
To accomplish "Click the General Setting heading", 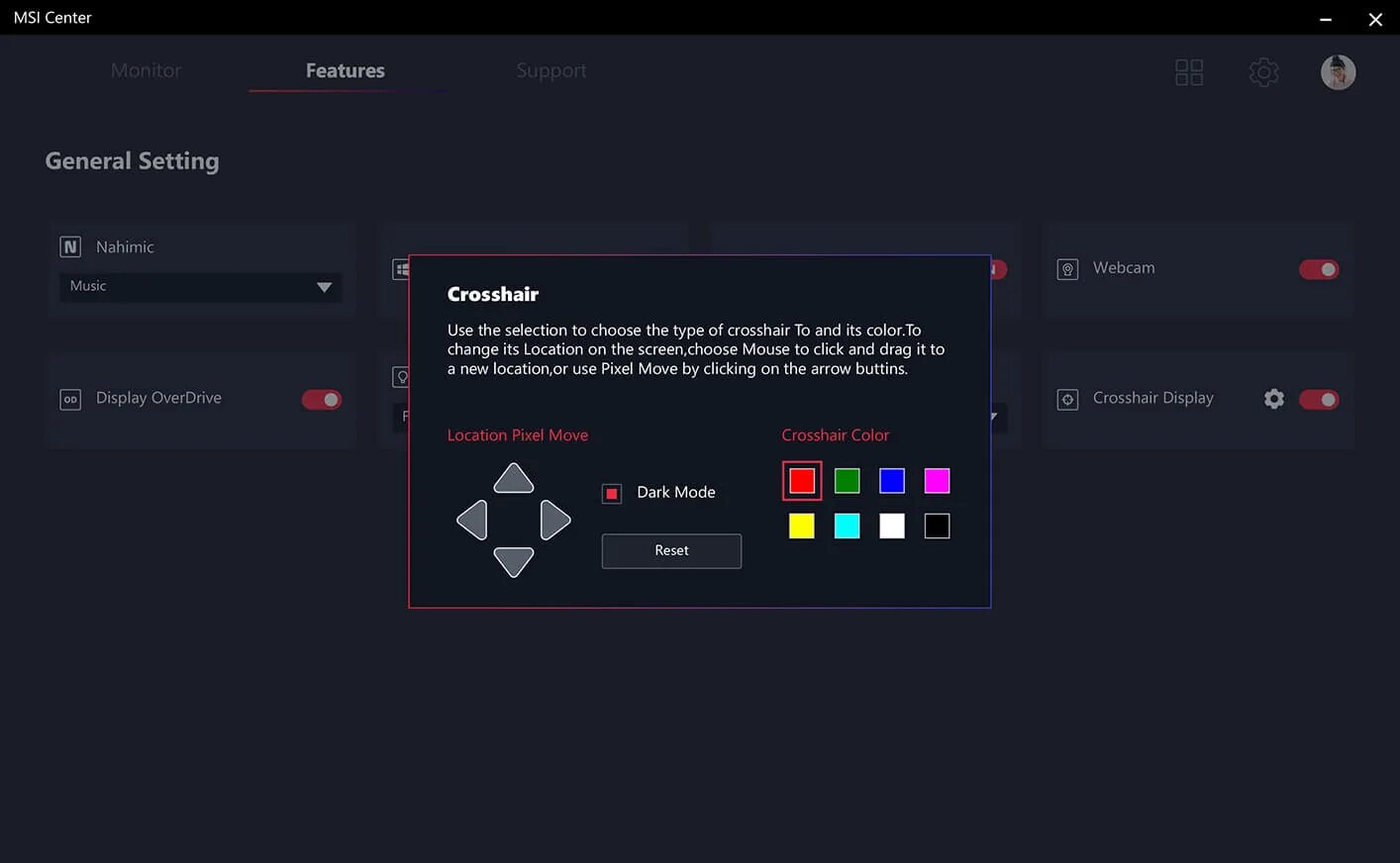I will pyautogui.click(x=132, y=161).
